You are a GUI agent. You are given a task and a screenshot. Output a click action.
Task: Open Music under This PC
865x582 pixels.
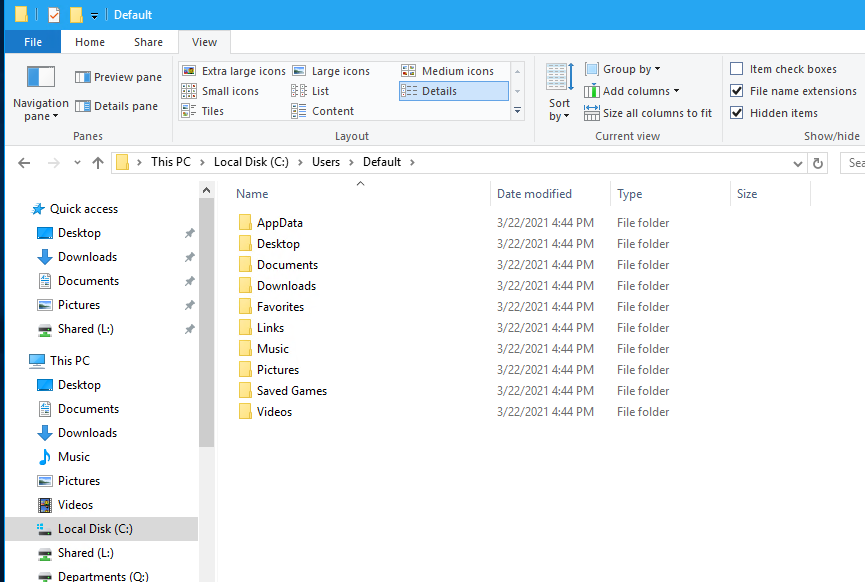point(73,457)
